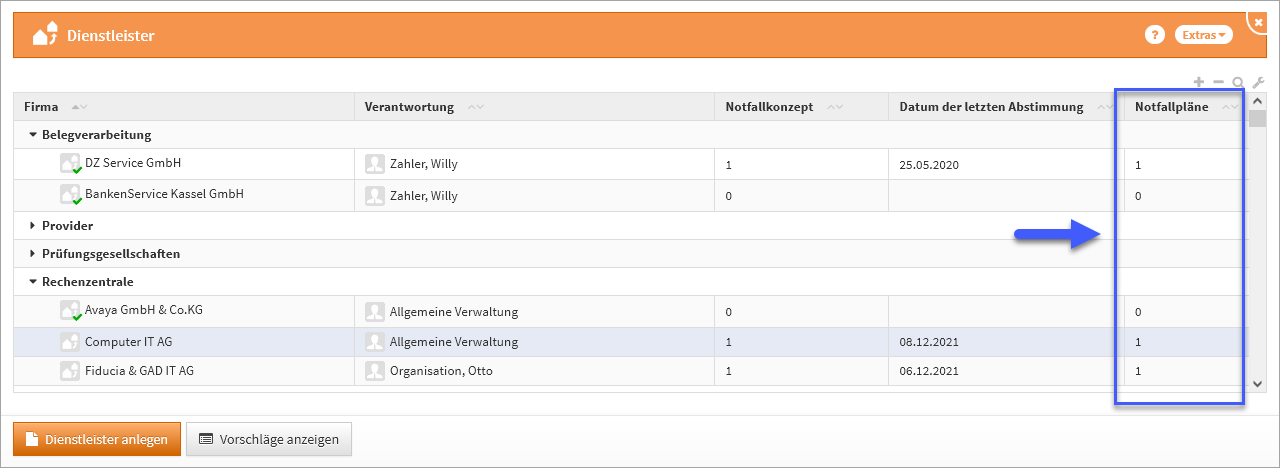
Task: Sort by the Firma column header
Action: [41, 107]
